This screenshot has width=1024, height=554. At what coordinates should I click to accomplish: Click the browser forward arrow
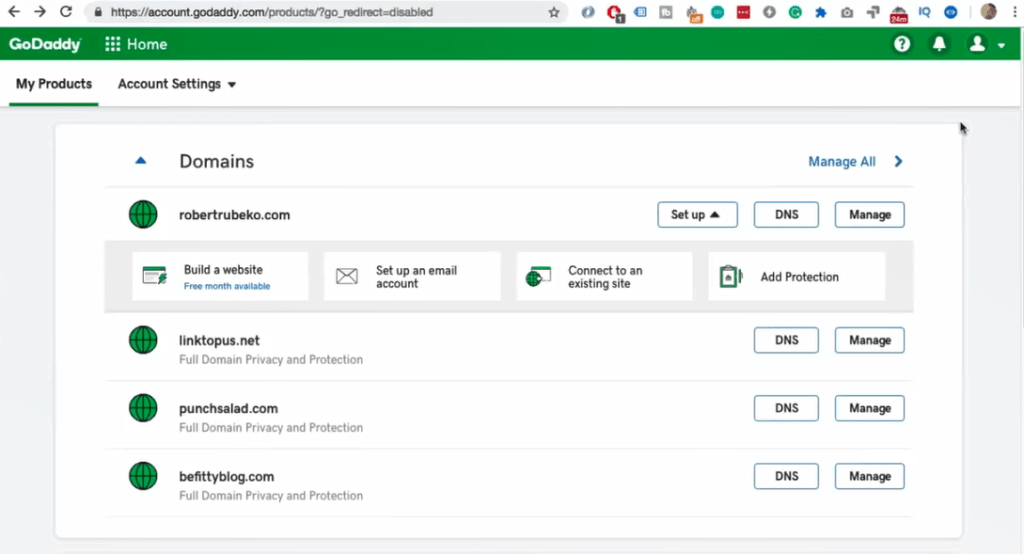[40, 12]
